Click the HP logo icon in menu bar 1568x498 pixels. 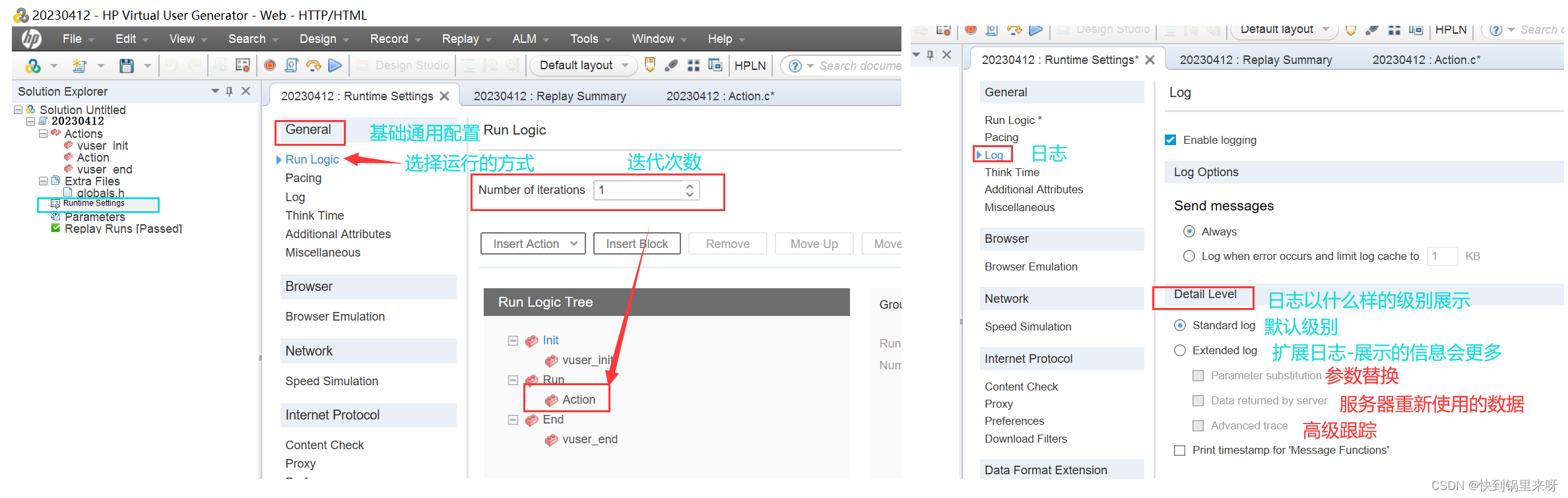(x=31, y=39)
